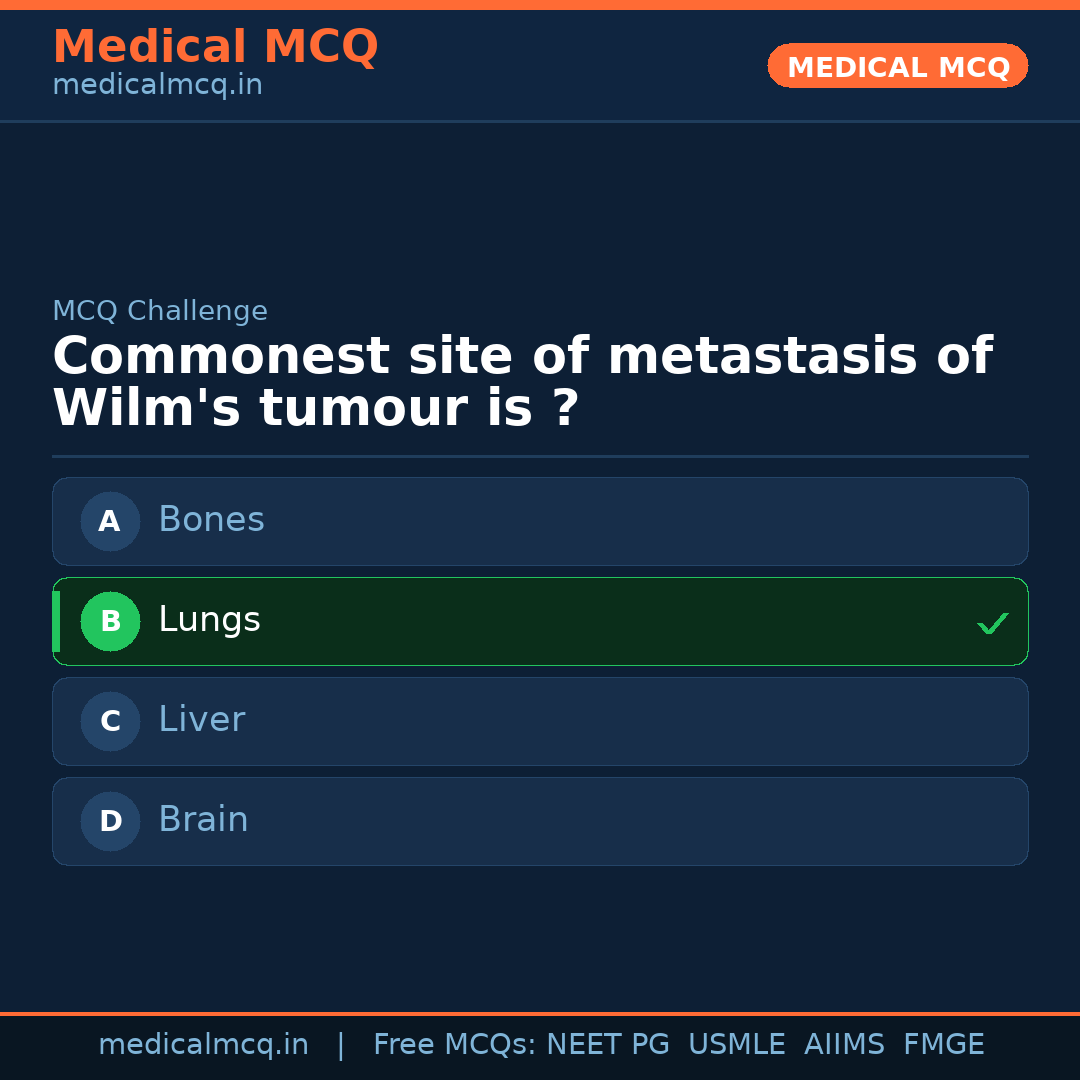Open the medicalmcq.in link under the header title
This screenshot has height=1080, width=1080.
click(x=157, y=85)
